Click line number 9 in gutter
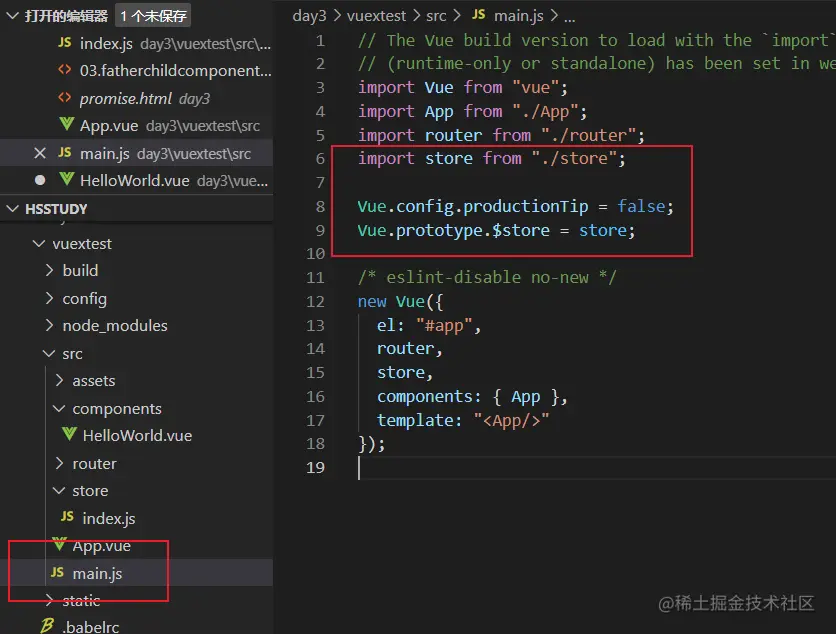The height and width of the screenshot is (634, 836). click(x=320, y=230)
